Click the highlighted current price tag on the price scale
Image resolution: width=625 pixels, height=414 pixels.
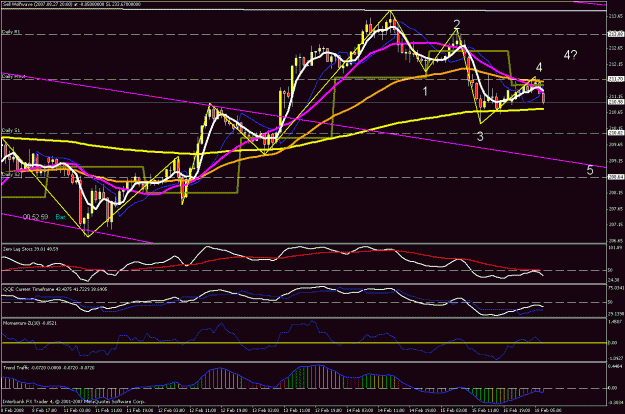point(616,102)
